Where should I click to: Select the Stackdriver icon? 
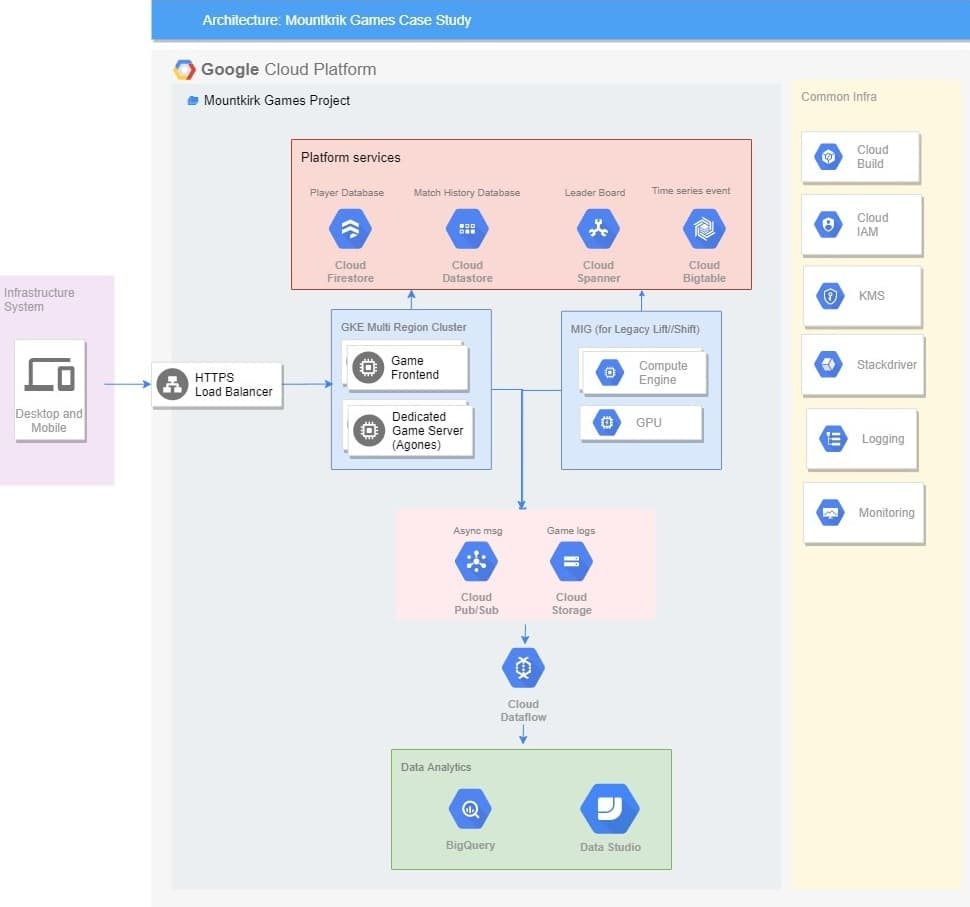828,364
